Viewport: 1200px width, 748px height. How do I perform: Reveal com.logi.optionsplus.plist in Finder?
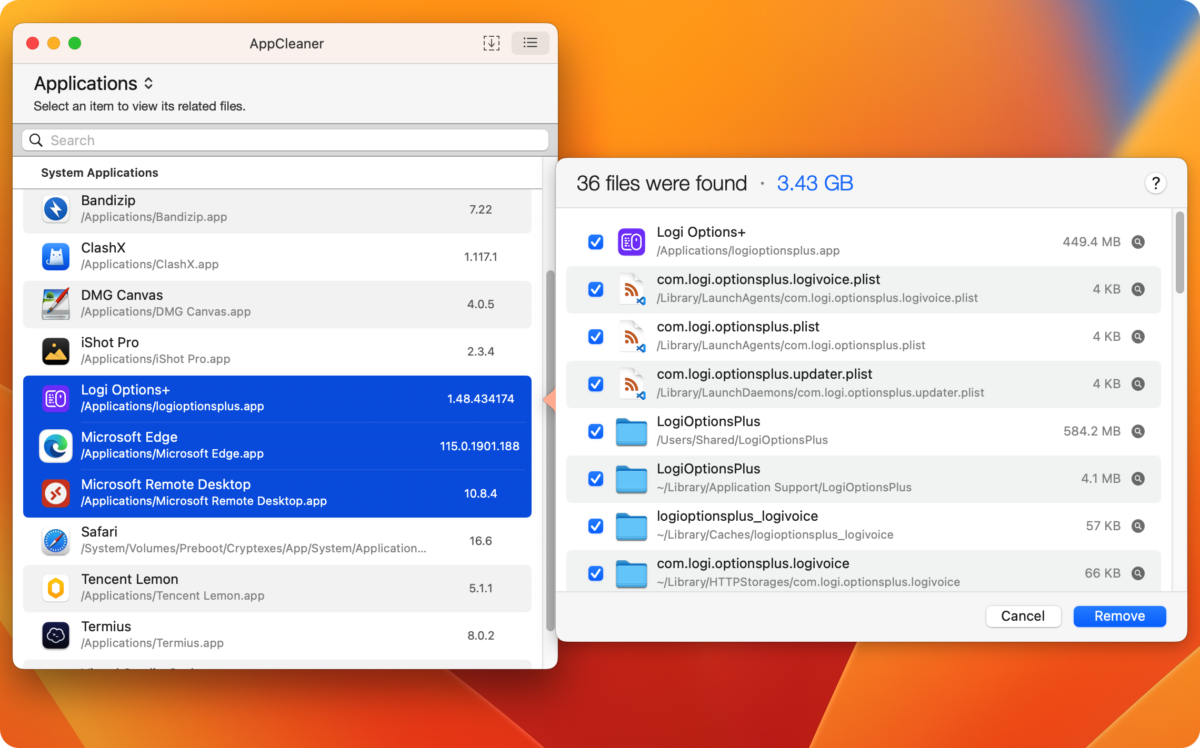pyautogui.click(x=1138, y=337)
